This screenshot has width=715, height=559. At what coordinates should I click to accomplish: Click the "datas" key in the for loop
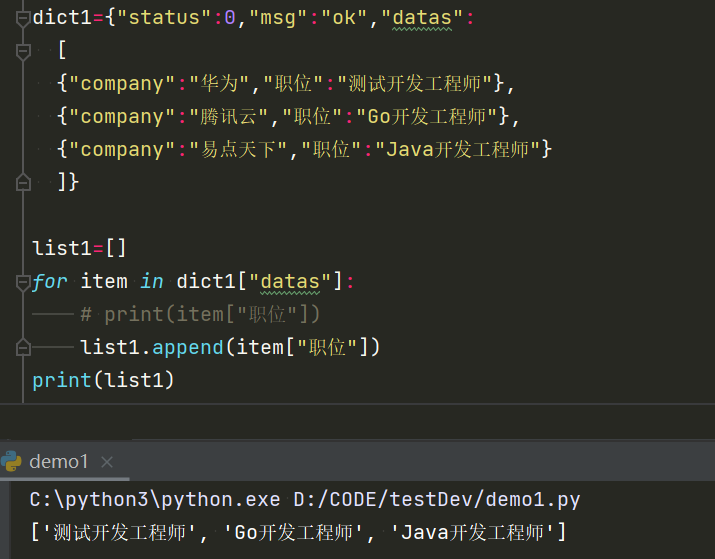pos(290,282)
